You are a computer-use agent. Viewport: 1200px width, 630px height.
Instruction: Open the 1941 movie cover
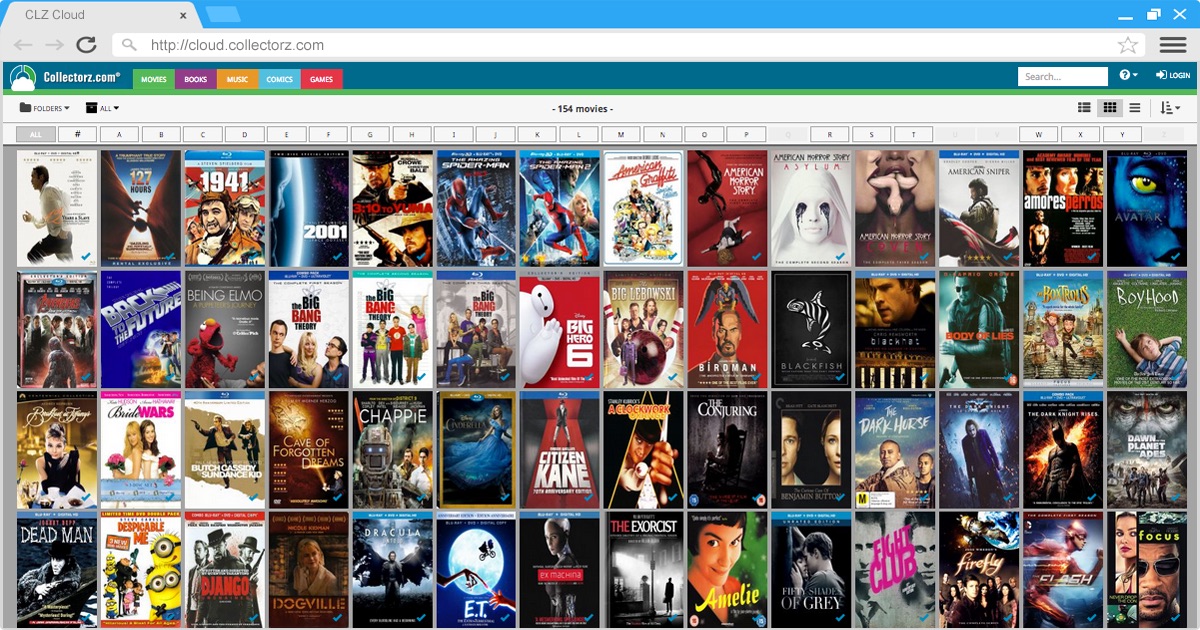pyautogui.click(x=225, y=208)
